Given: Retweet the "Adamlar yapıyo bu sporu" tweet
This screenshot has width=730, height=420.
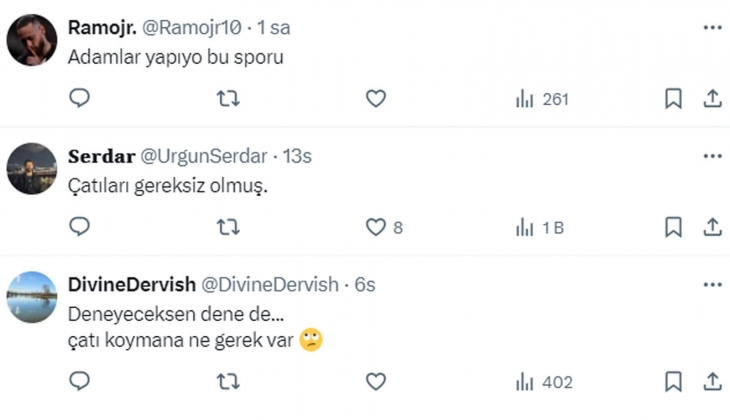Looking at the screenshot, I should point(228,99).
